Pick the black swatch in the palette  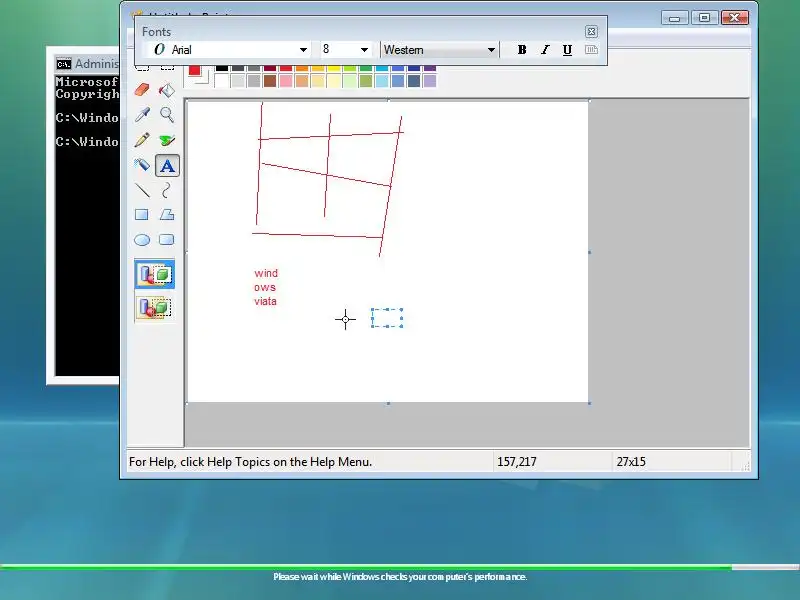222,68
